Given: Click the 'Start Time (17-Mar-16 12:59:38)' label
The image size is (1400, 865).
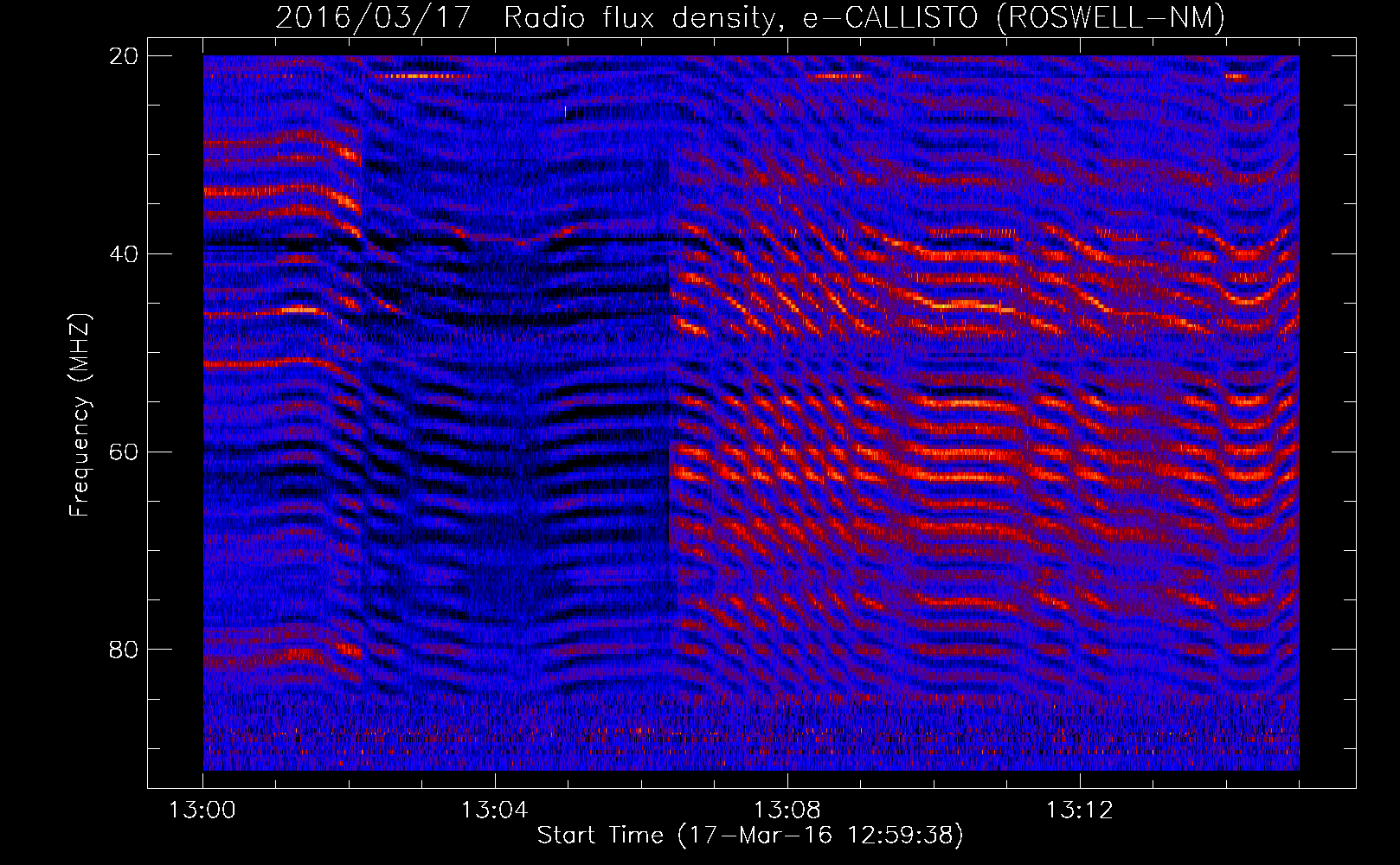Looking at the screenshot, I should 750,836.
